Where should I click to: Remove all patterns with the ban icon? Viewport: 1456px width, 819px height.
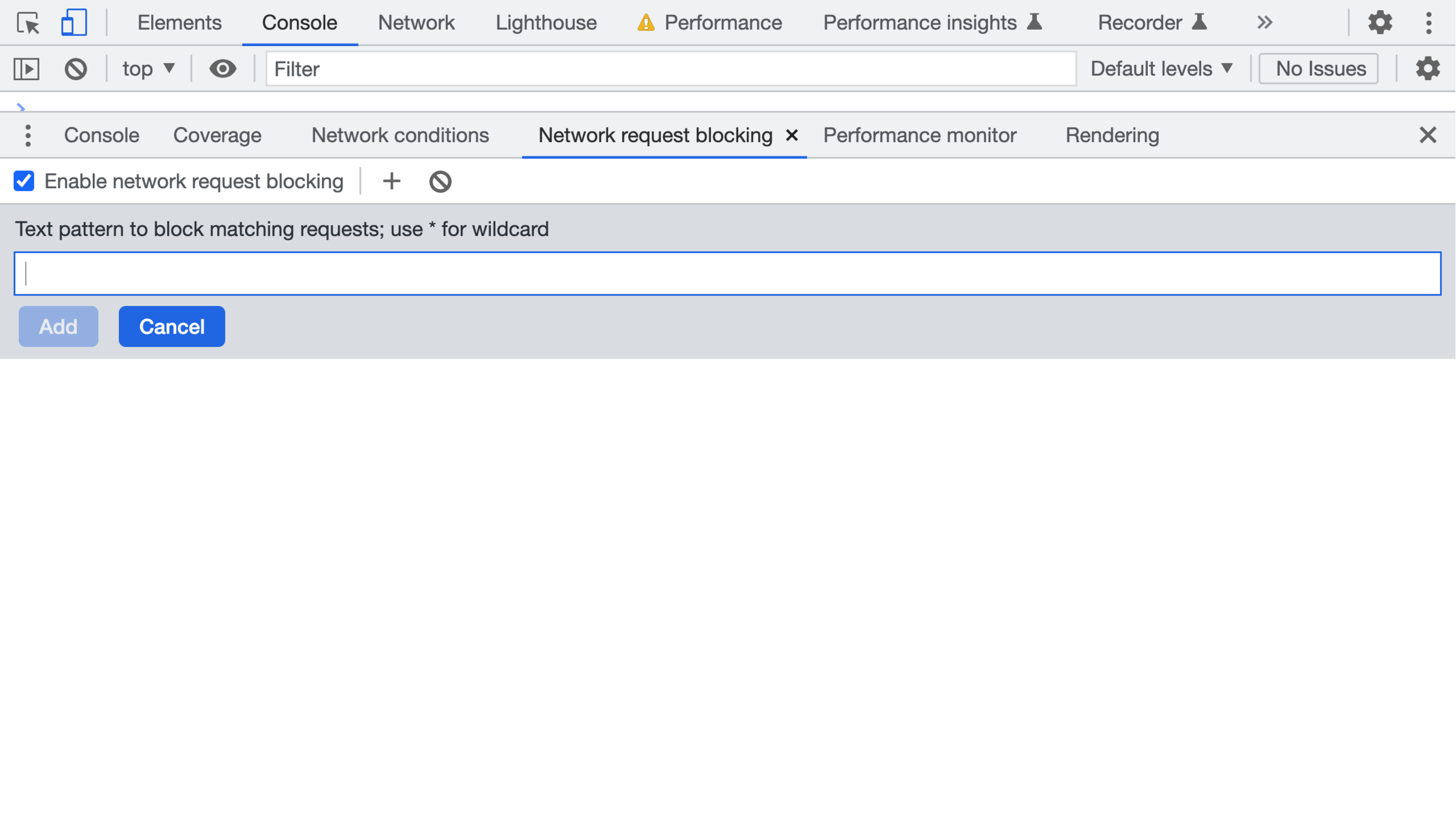(x=440, y=181)
